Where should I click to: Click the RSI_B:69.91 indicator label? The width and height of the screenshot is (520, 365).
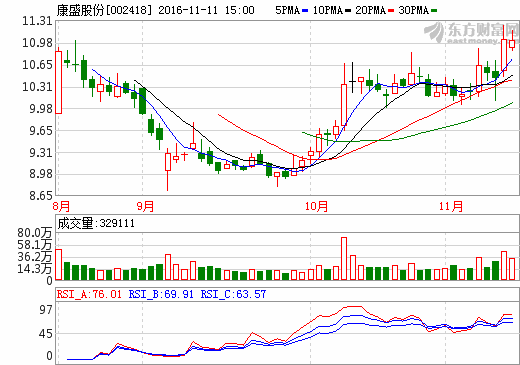(161, 294)
